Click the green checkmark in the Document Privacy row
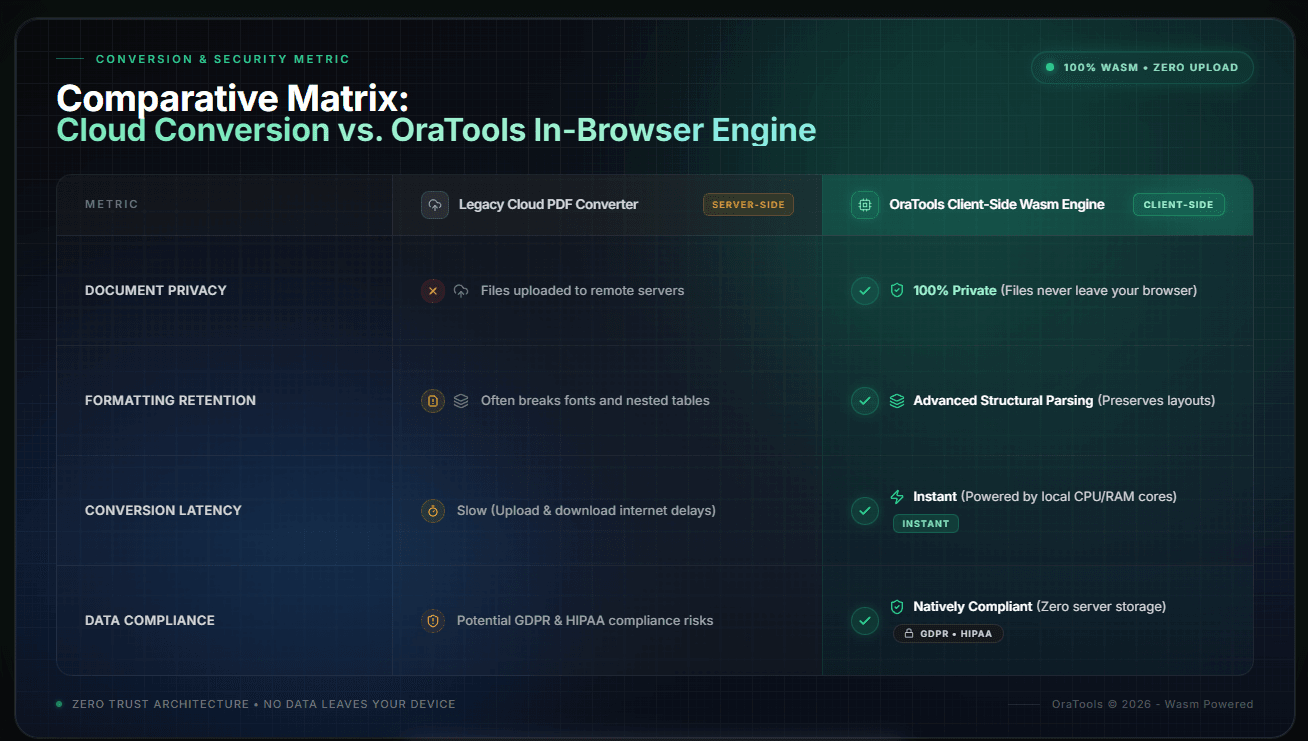 click(x=865, y=291)
